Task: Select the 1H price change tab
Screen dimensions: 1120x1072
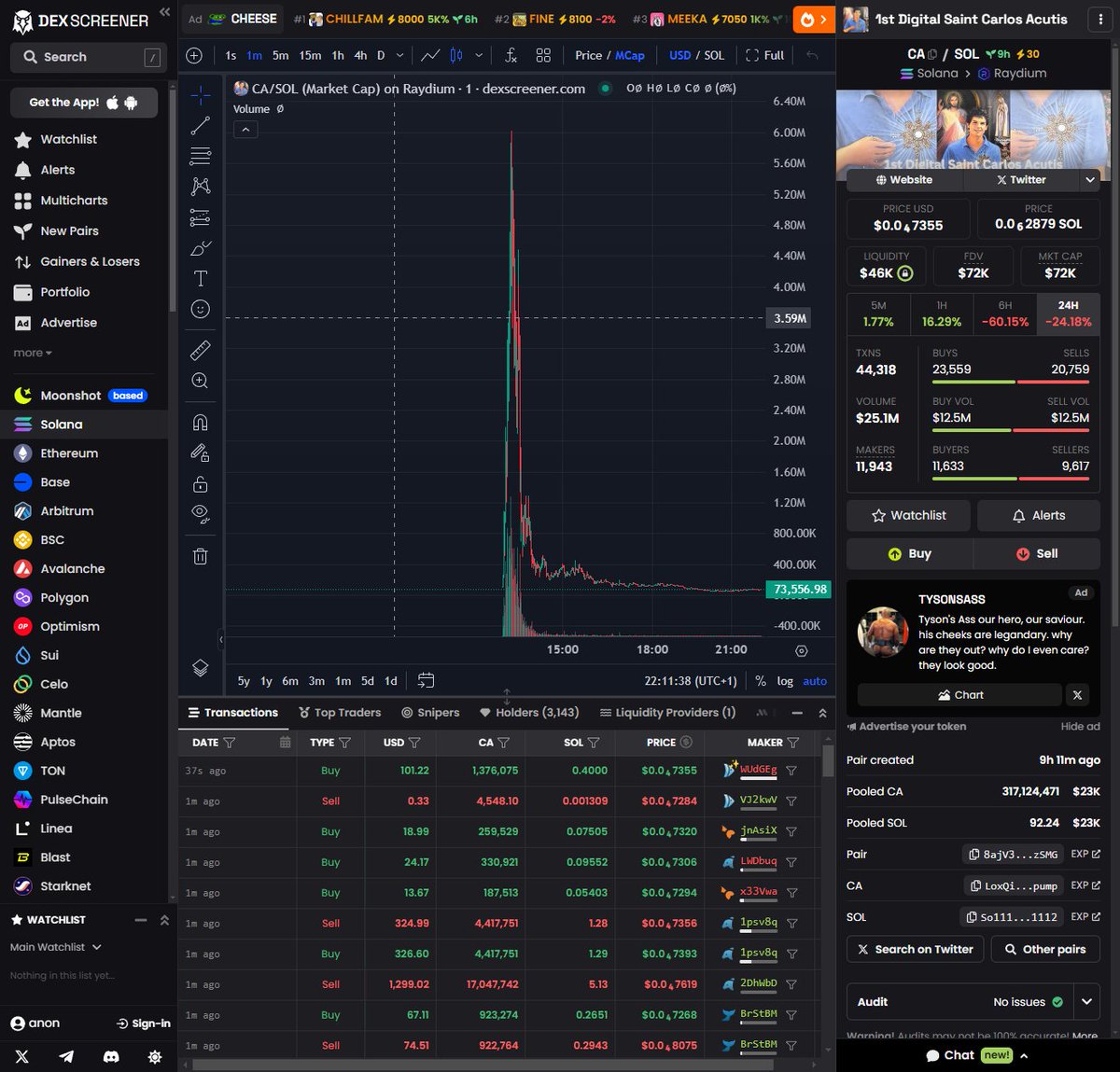Action: (942, 313)
